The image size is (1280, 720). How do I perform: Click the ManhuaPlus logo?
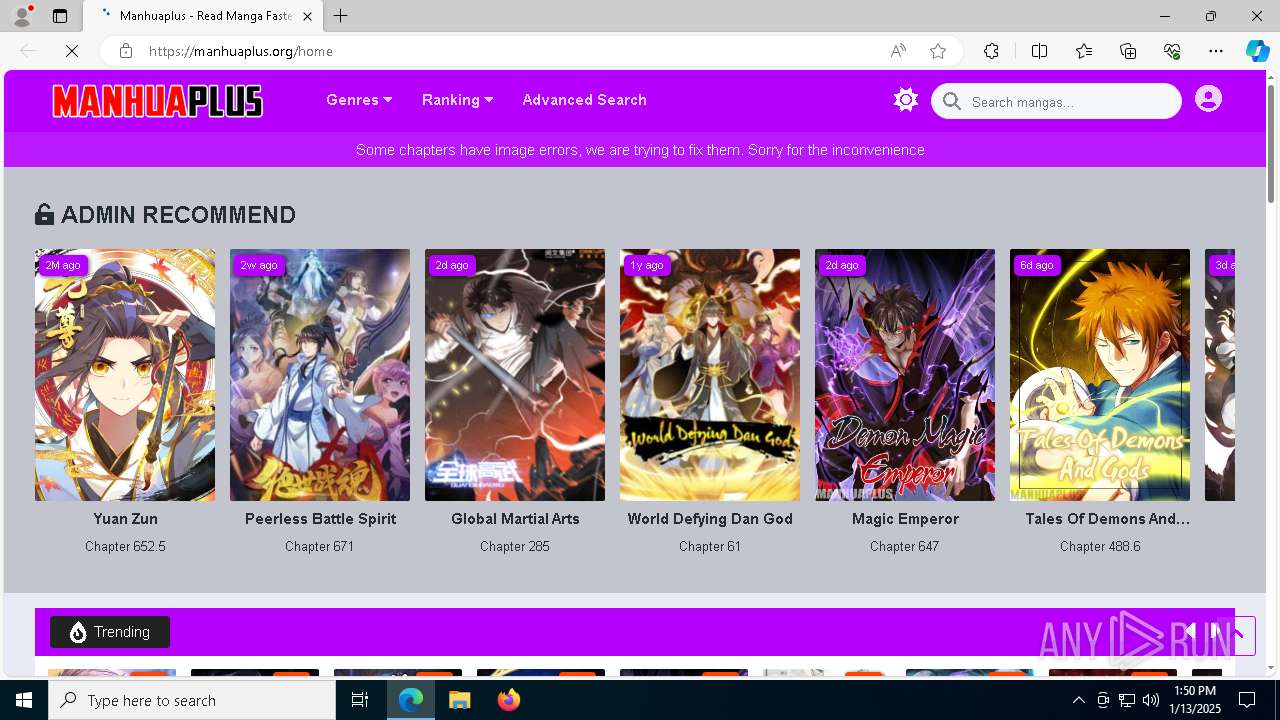coord(158,101)
